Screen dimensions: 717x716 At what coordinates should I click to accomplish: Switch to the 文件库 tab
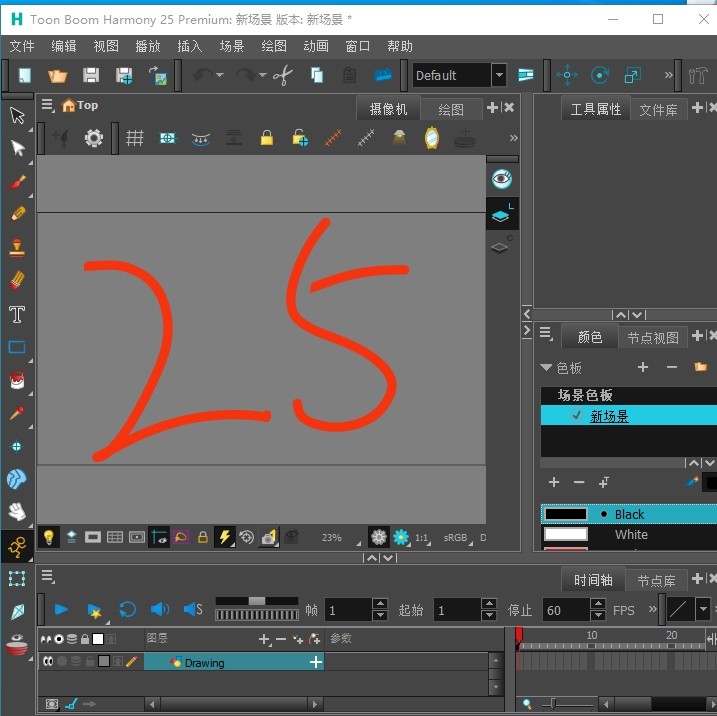point(658,109)
